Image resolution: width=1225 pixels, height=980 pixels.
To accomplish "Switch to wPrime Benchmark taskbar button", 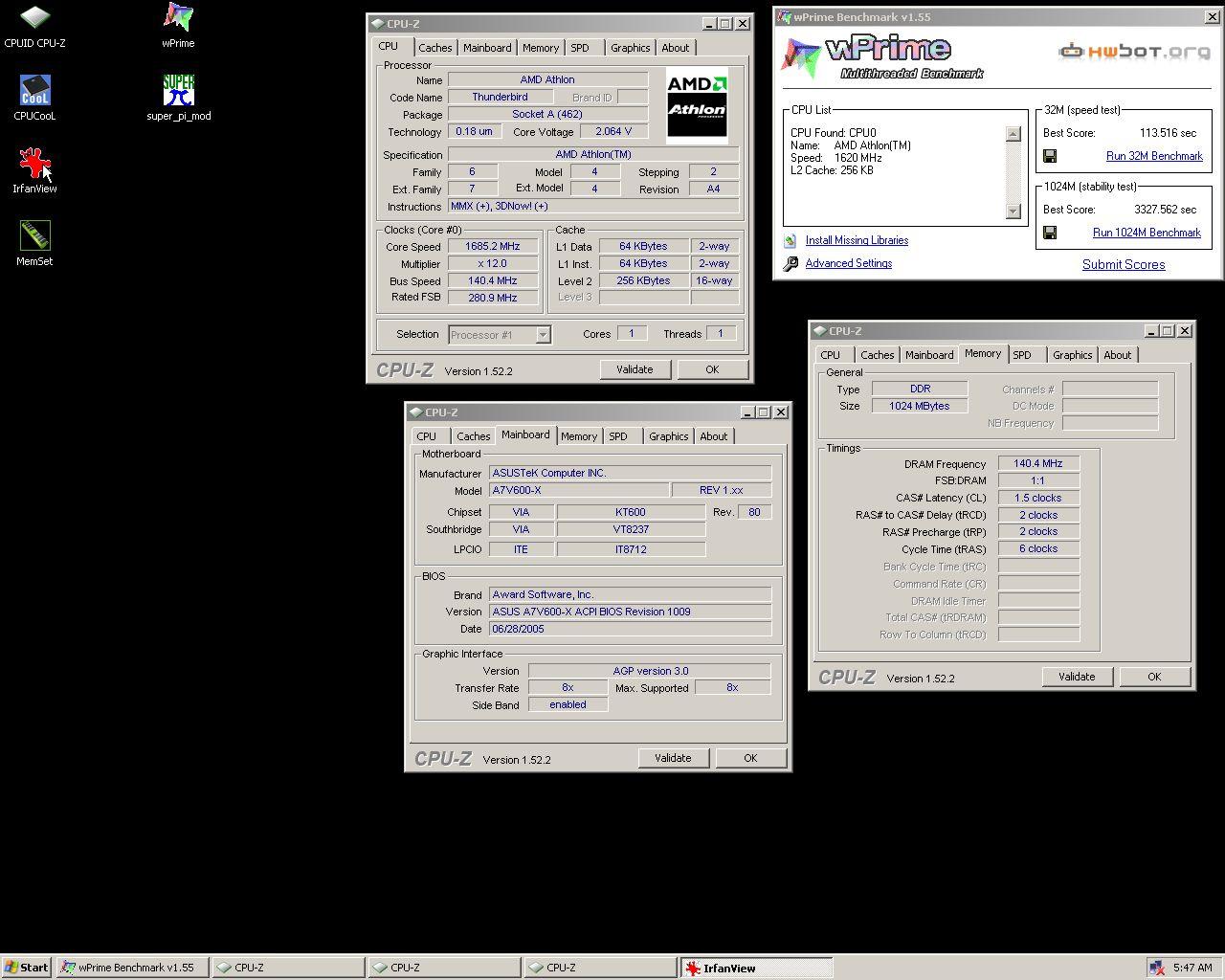I will click(132, 968).
